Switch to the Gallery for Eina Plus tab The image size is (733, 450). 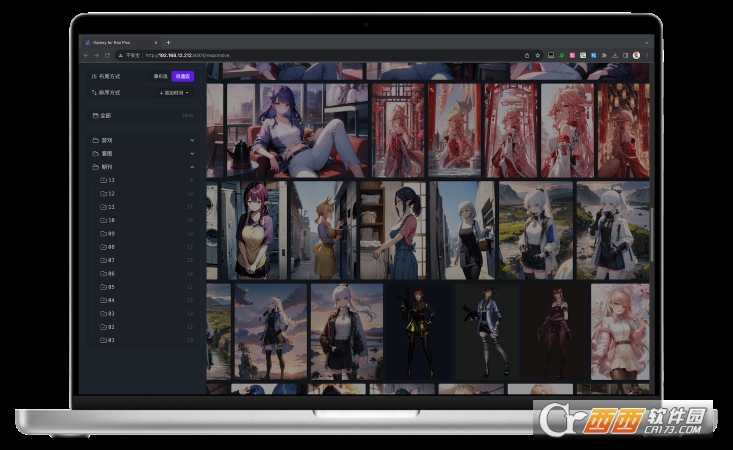point(121,43)
